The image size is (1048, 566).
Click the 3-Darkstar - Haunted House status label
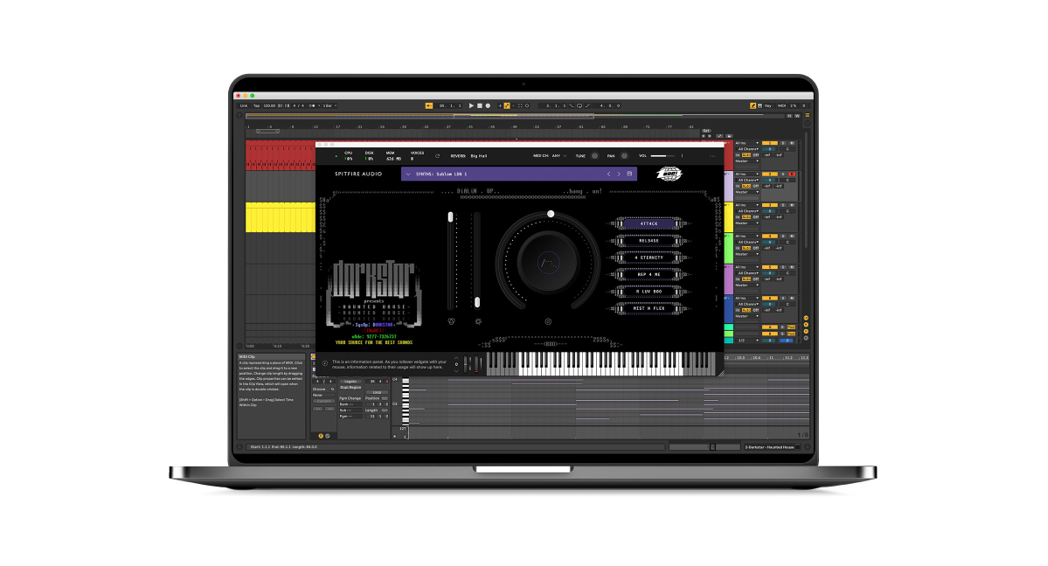tap(770, 447)
